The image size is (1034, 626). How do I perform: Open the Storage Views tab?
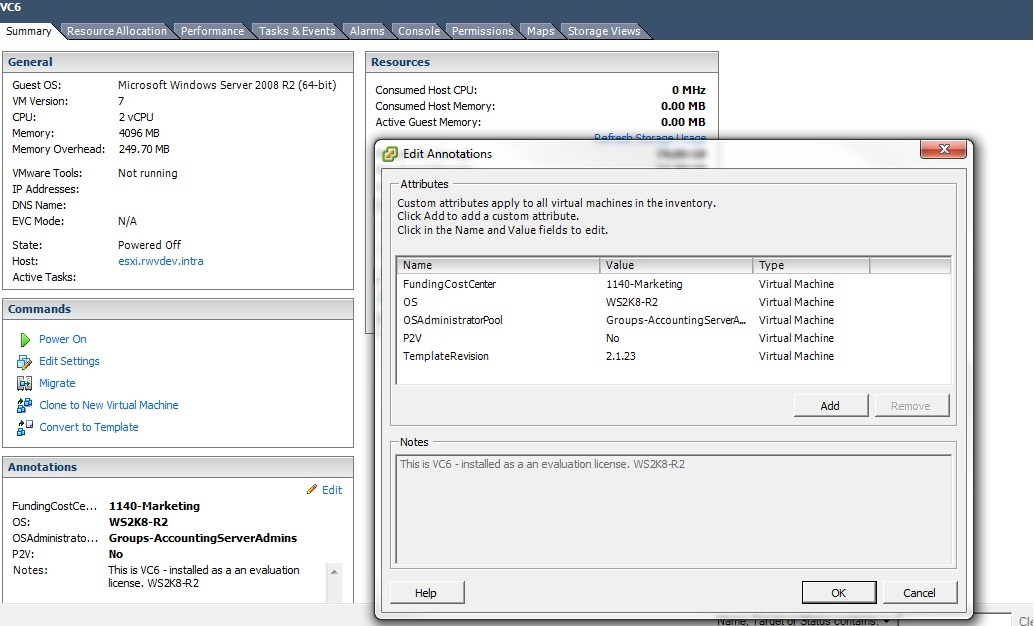click(604, 31)
